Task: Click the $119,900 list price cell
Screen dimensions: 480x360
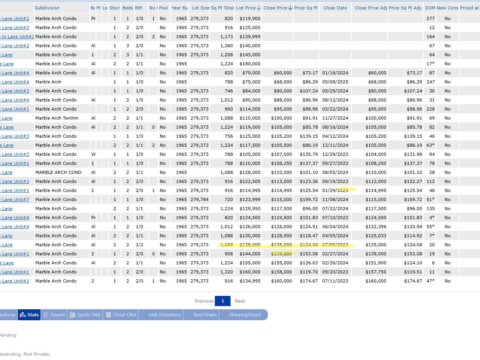Action: [x=250, y=18]
